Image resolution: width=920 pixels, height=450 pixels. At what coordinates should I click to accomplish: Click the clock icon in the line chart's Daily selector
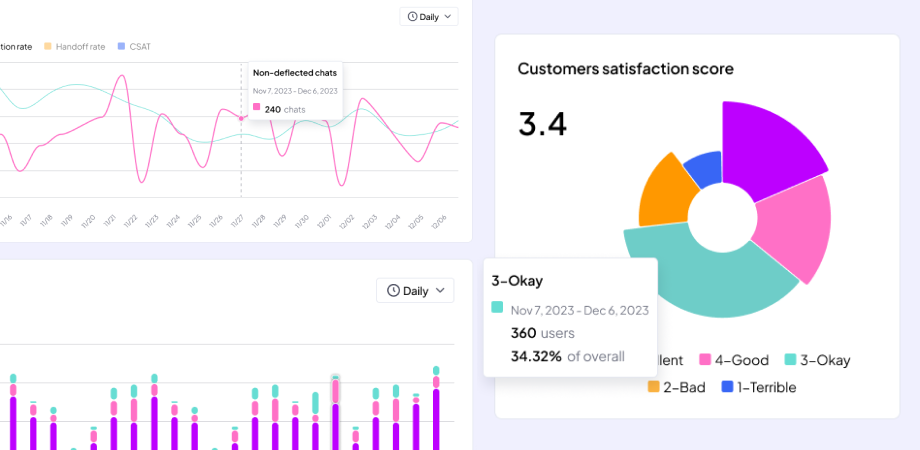click(412, 16)
